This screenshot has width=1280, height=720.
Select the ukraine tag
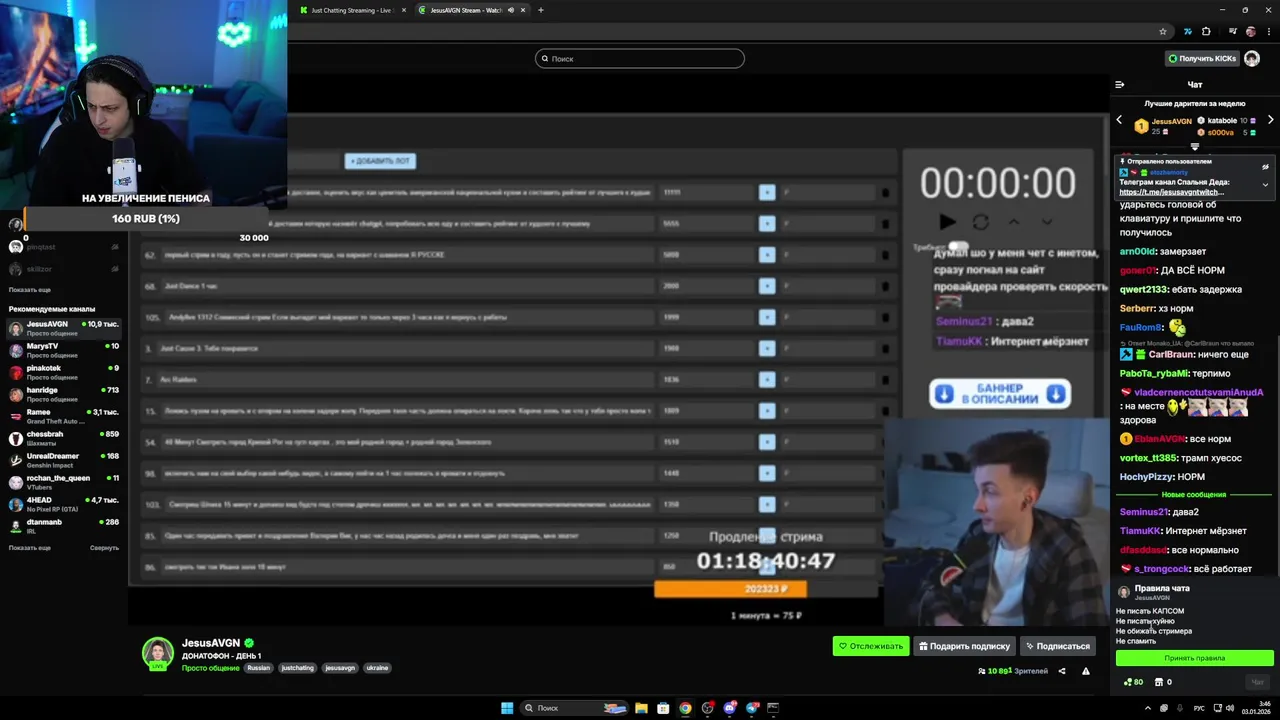click(x=377, y=668)
